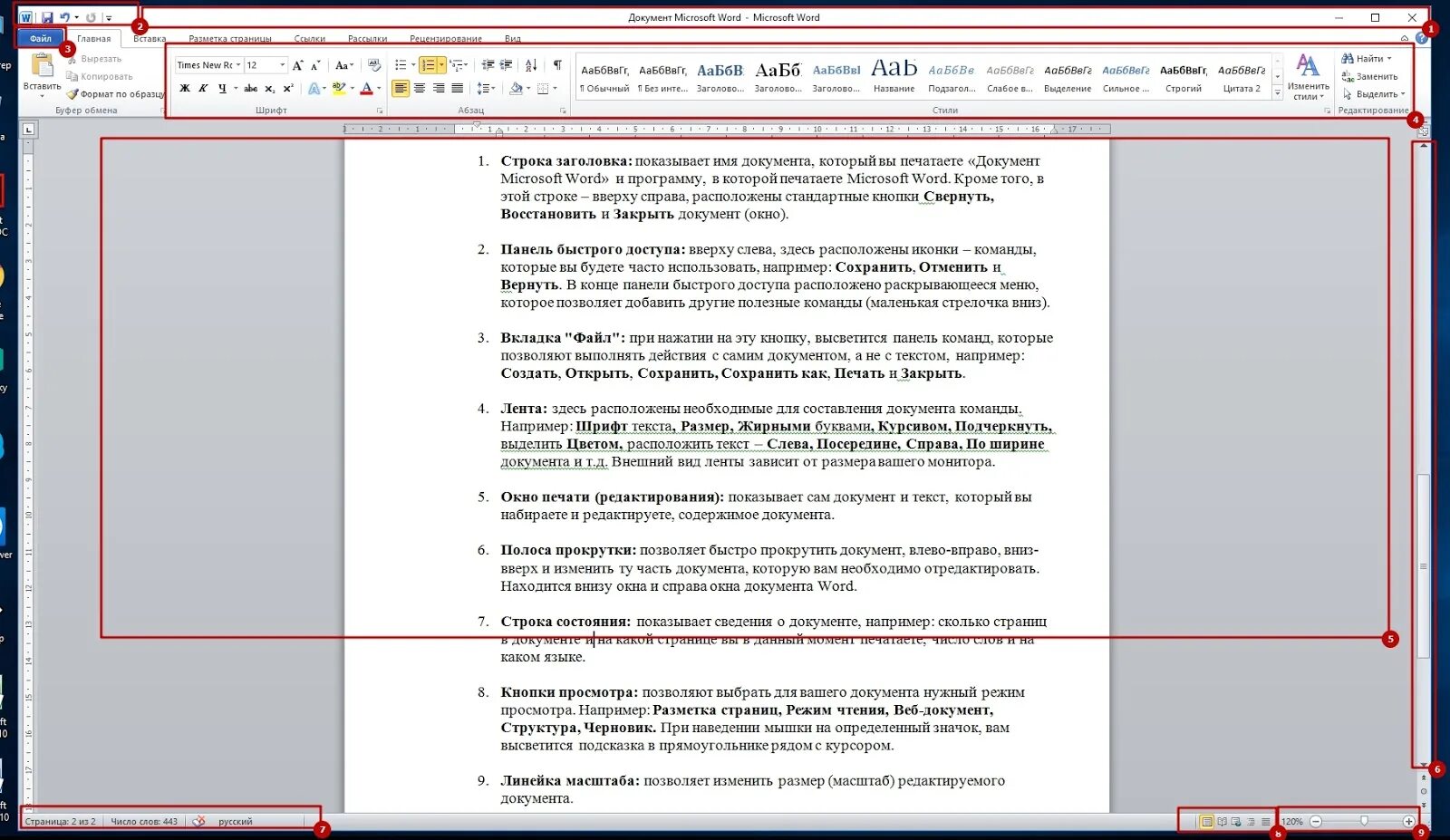Viewport: 1450px width, 840px height.
Task: Toggle superscript x² formatting
Action: [x=287, y=88]
